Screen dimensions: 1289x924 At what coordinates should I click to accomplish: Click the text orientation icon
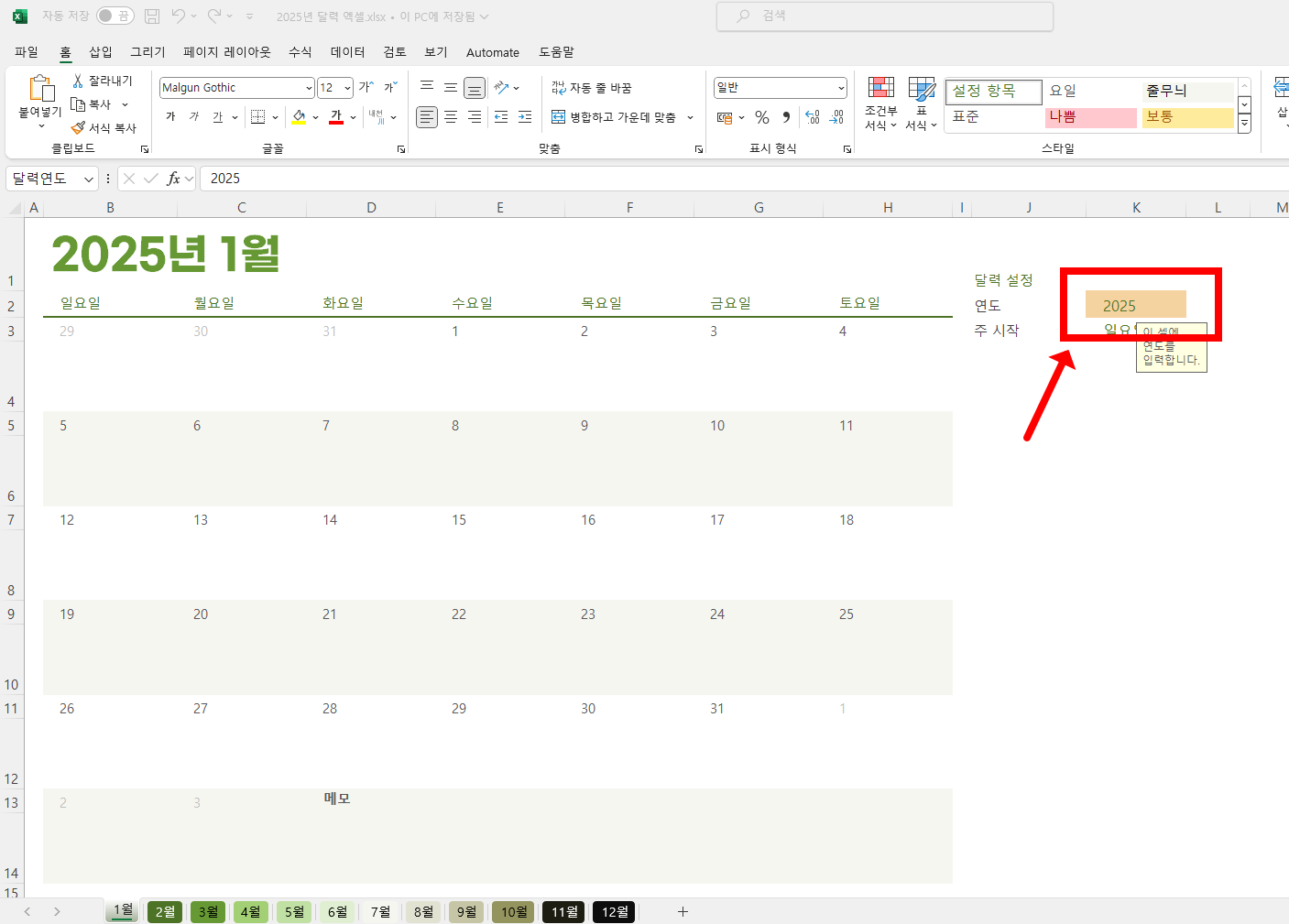pyautogui.click(x=501, y=87)
